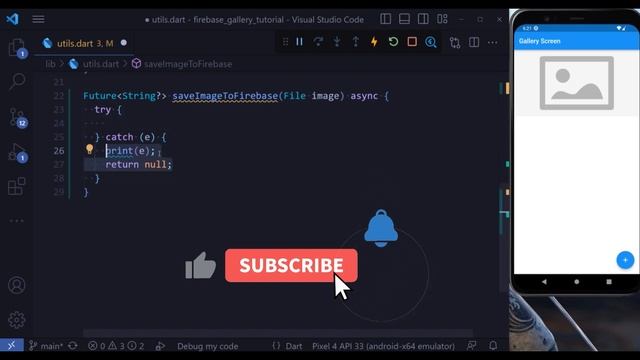Click saveImageToFirebase in the breadcrumb

pyautogui.click(x=188, y=64)
